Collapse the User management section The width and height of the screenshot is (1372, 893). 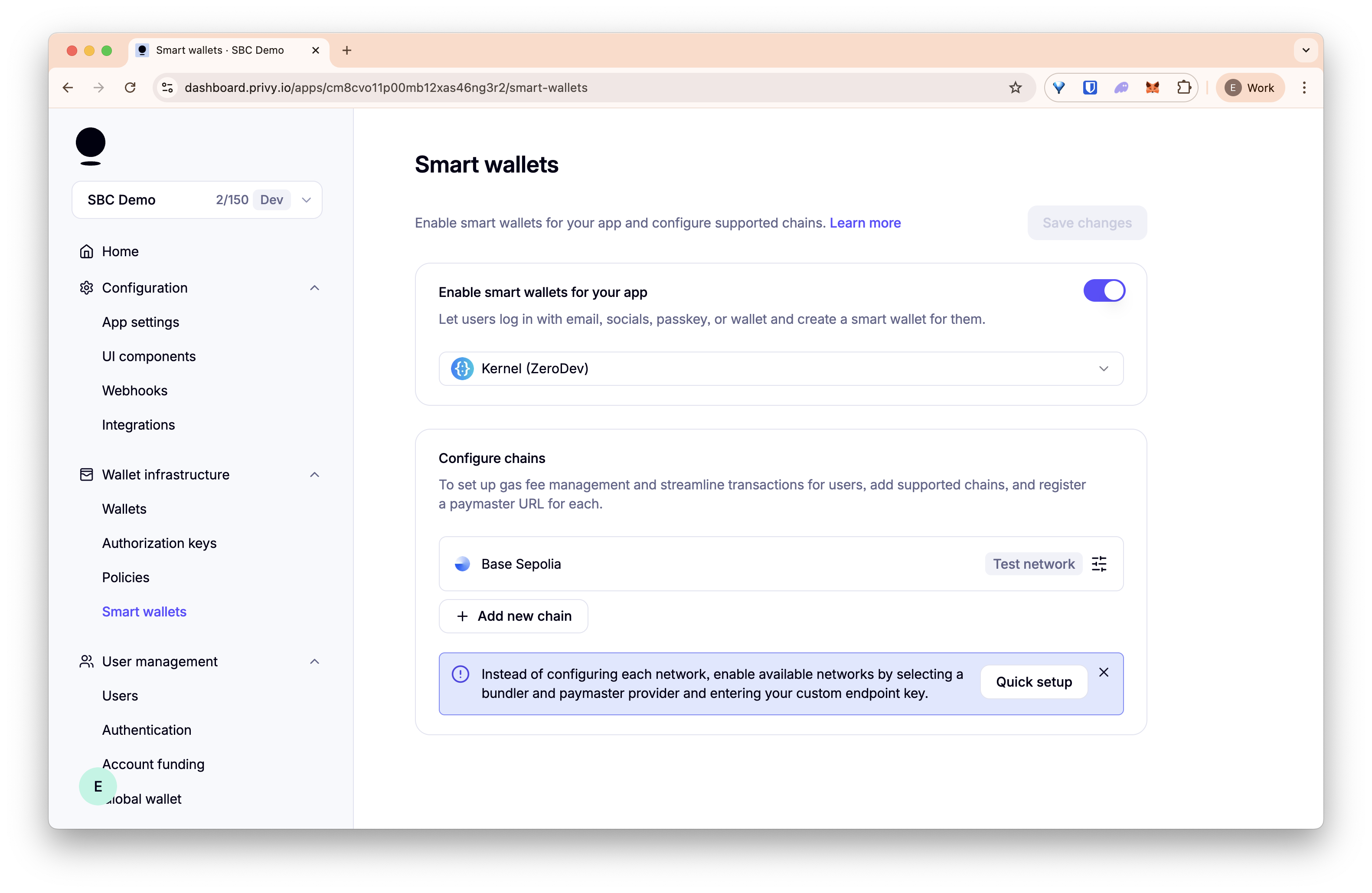click(314, 662)
